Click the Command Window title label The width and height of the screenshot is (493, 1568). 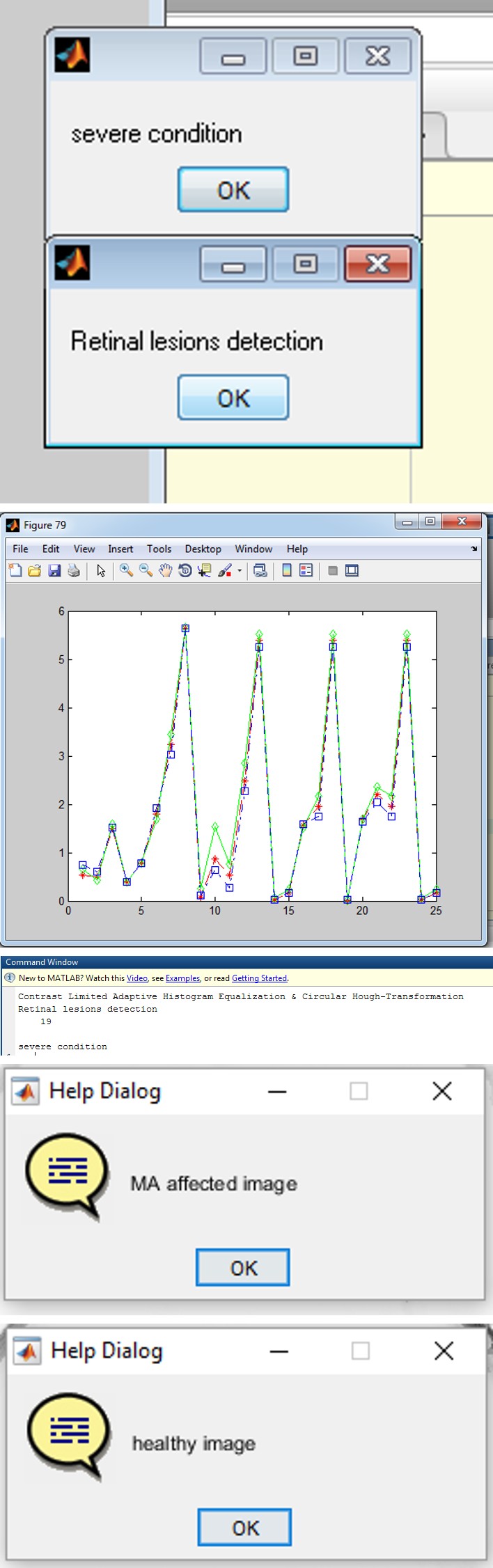tap(42, 962)
